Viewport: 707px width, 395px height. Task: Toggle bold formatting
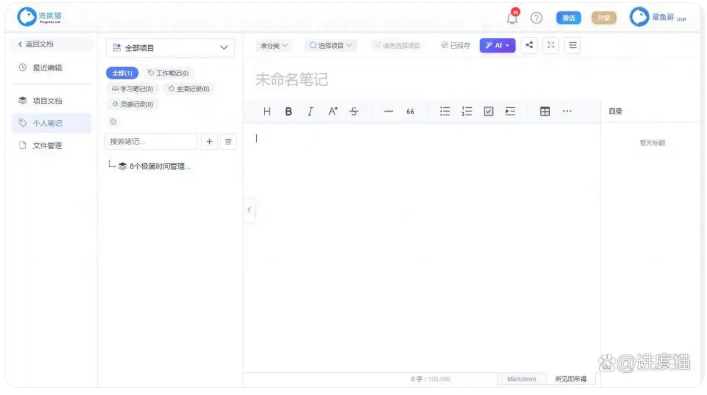tap(289, 111)
